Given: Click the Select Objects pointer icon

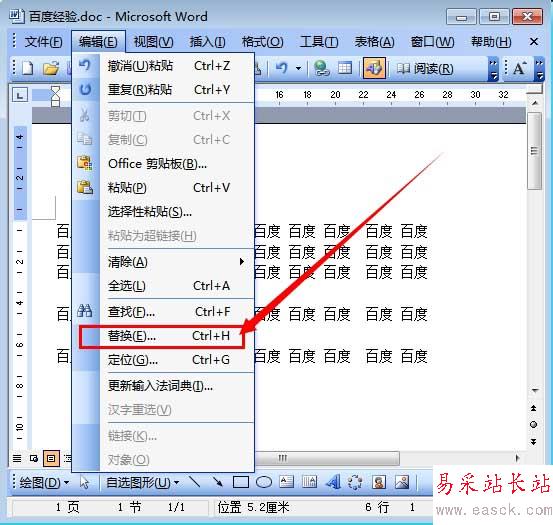Looking at the screenshot, I should tap(84, 482).
